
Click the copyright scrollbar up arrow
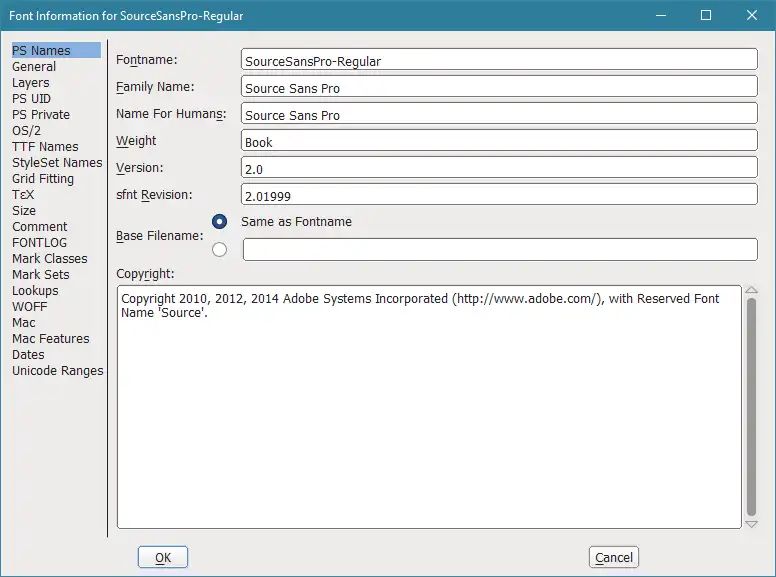click(x=751, y=290)
